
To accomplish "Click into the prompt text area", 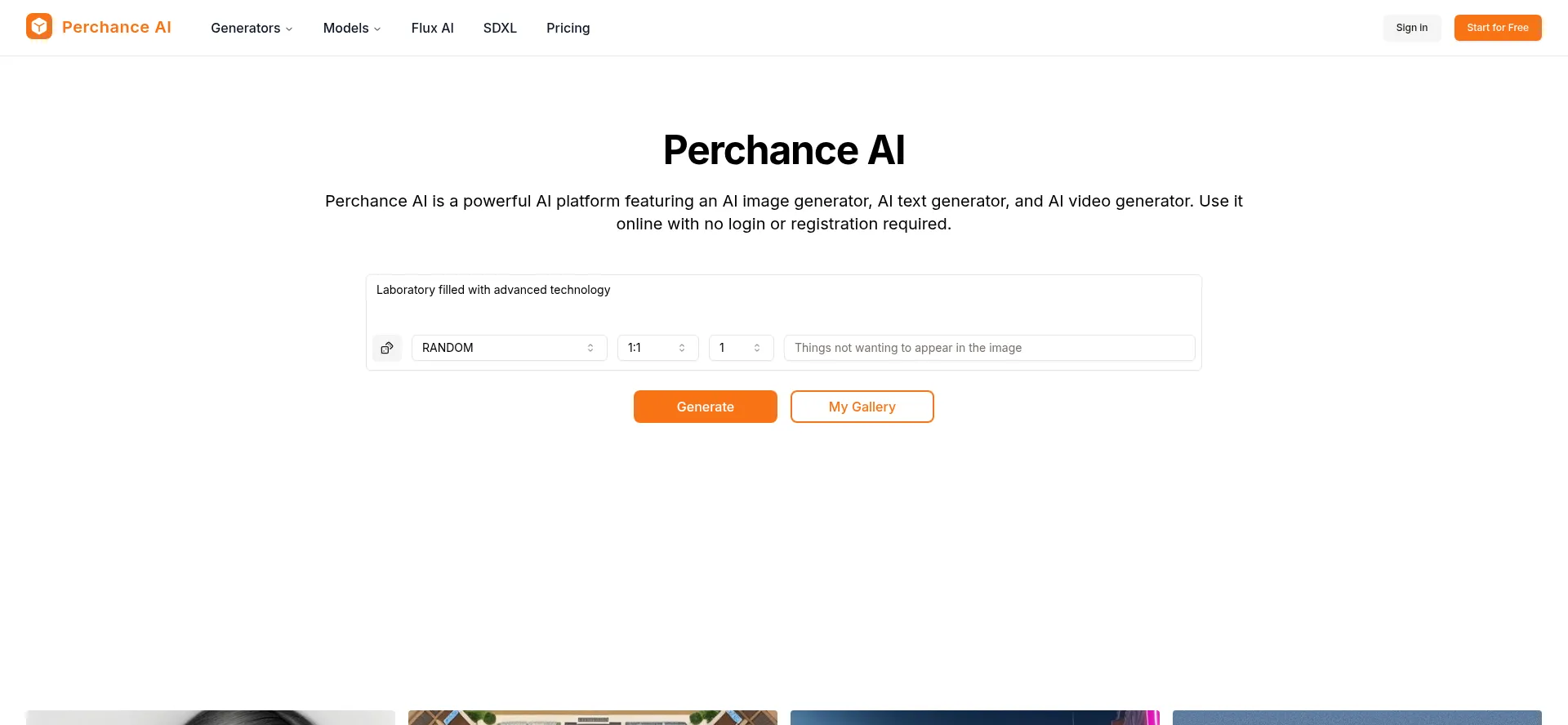I will (x=782, y=302).
